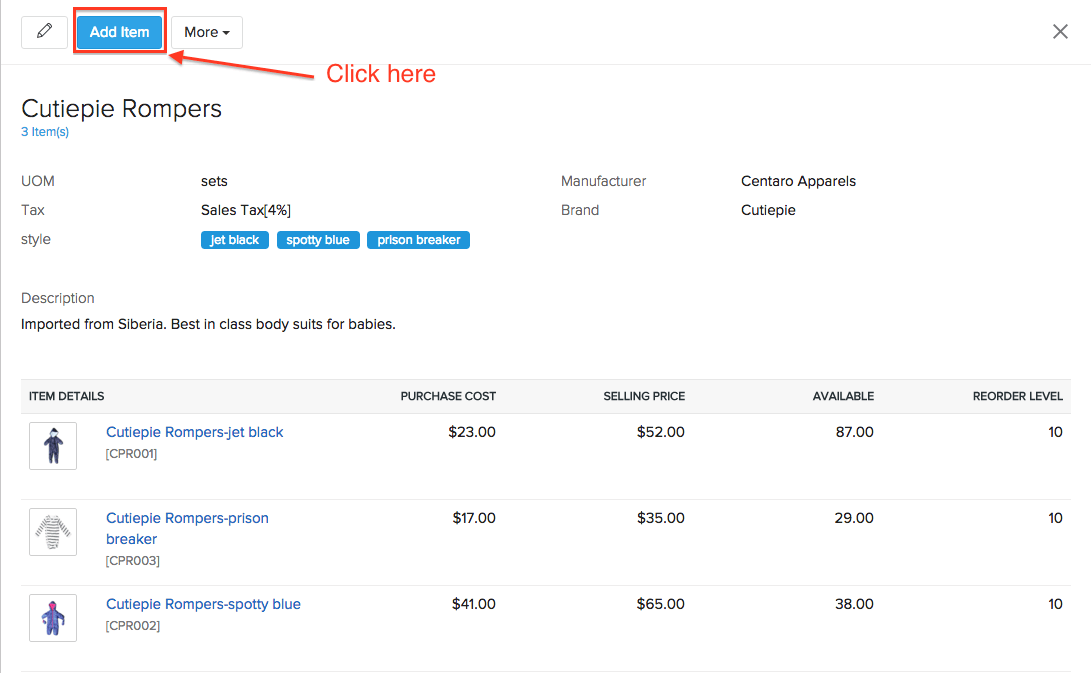Select the jet black style tag

click(x=234, y=239)
